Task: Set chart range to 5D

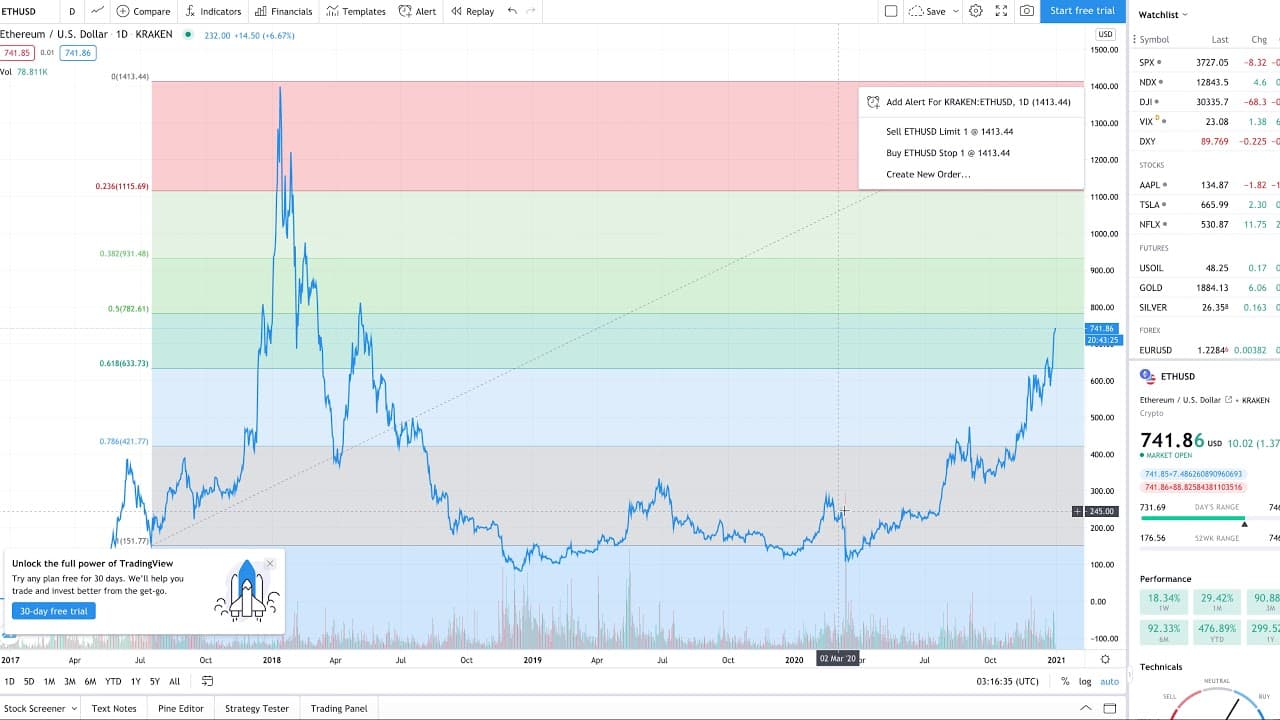Action: (x=29, y=682)
